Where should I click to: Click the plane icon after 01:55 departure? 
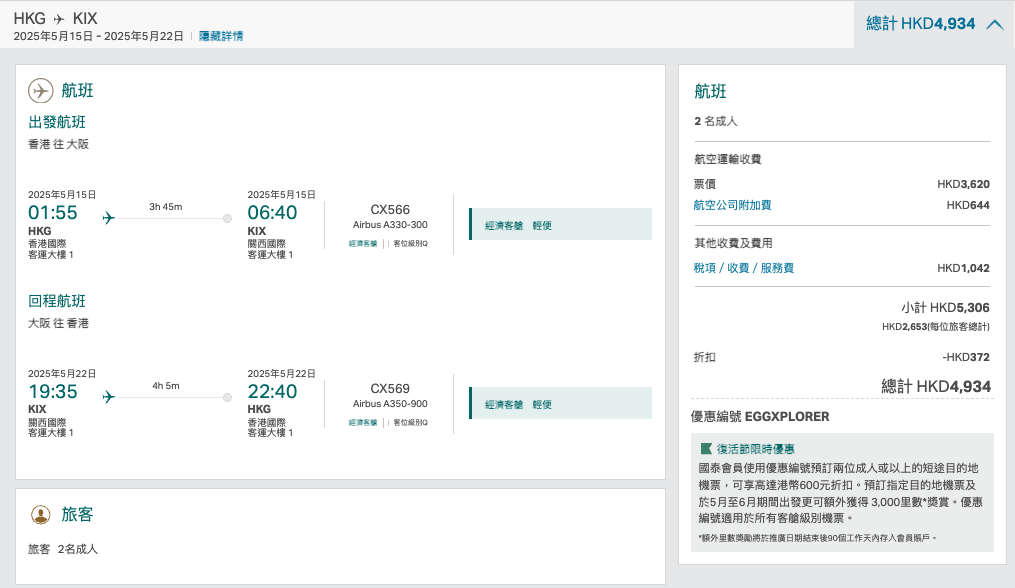coord(109,218)
